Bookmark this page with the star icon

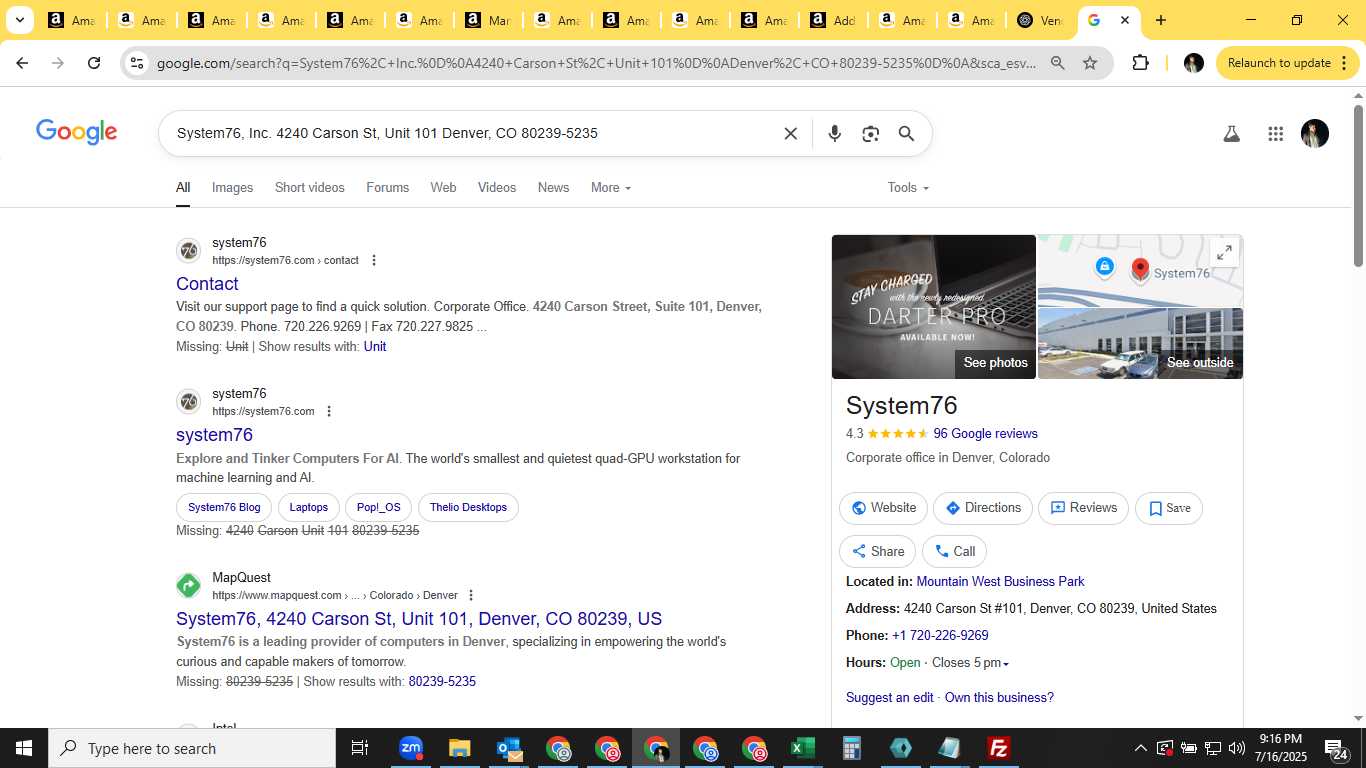point(1090,63)
